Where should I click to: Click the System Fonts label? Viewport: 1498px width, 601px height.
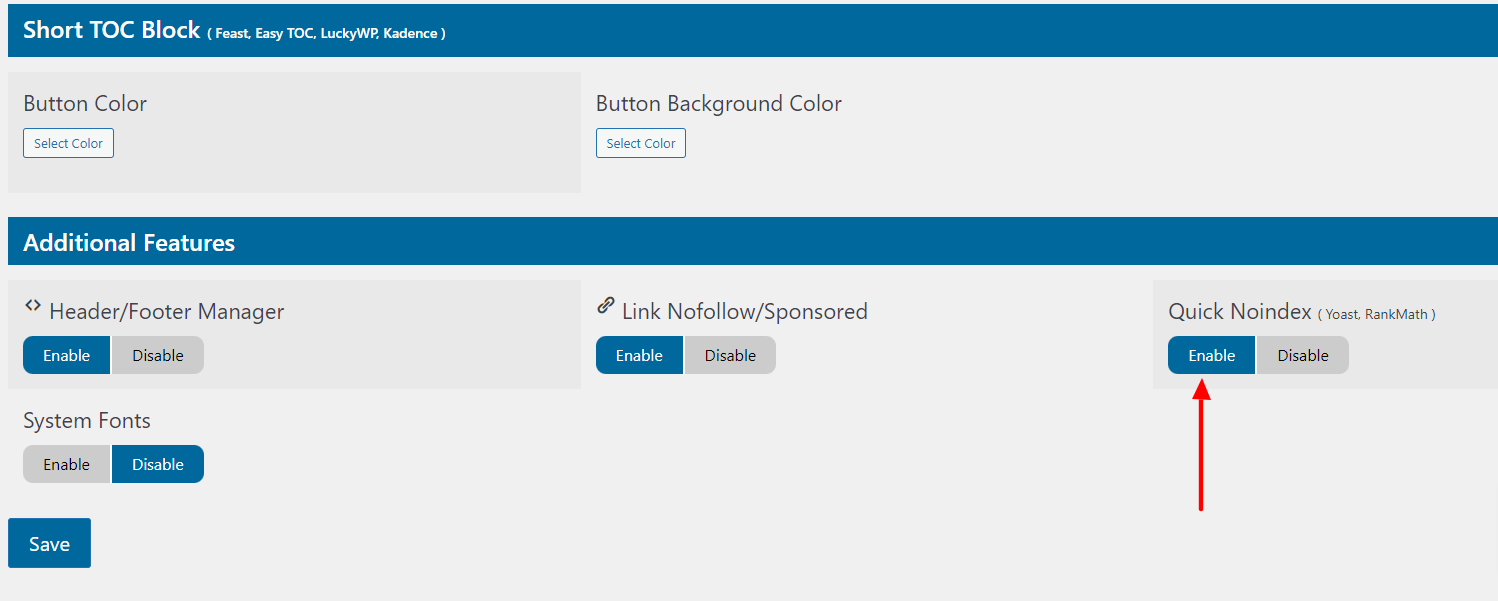[x=86, y=420]
